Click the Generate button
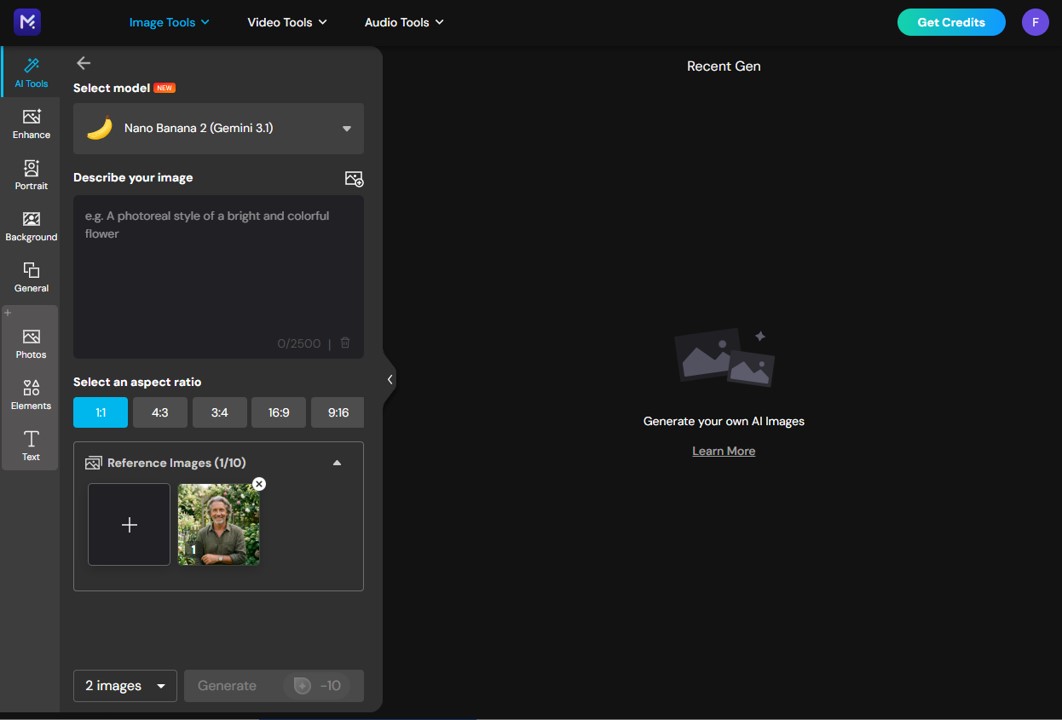 pos(274,685)
